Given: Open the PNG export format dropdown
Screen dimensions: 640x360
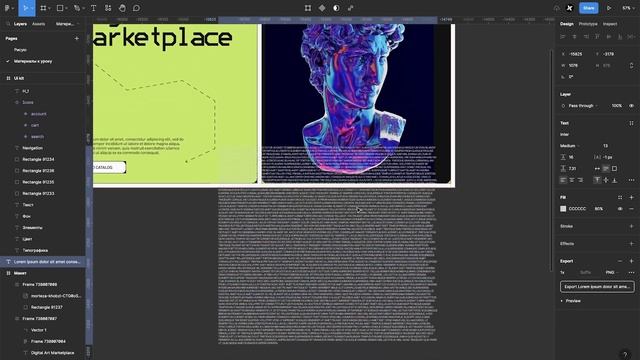Looking at the screenshot, I should 611,272.
